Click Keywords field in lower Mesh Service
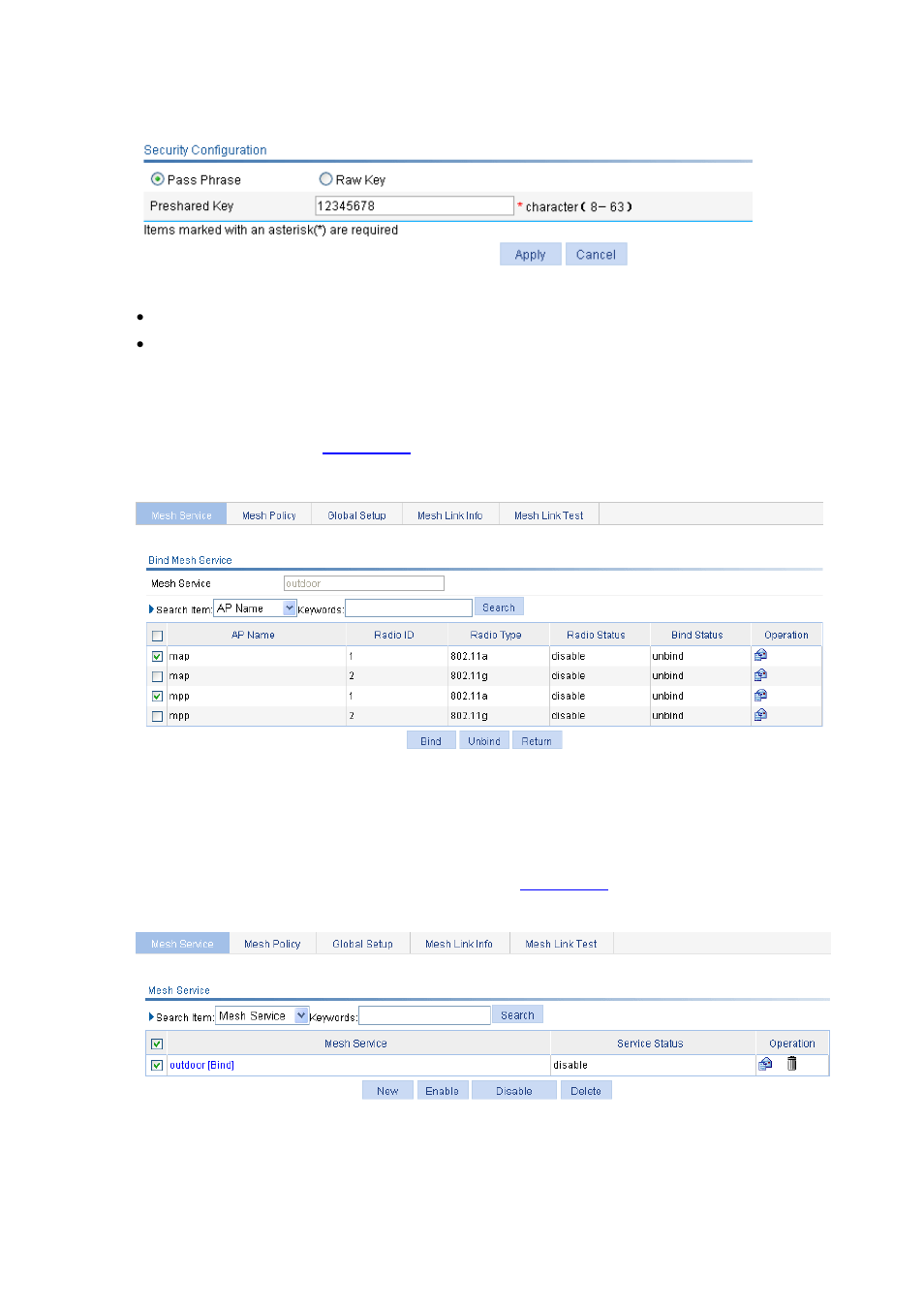Screen dimensions: 924x1308 pos(424,1015)
